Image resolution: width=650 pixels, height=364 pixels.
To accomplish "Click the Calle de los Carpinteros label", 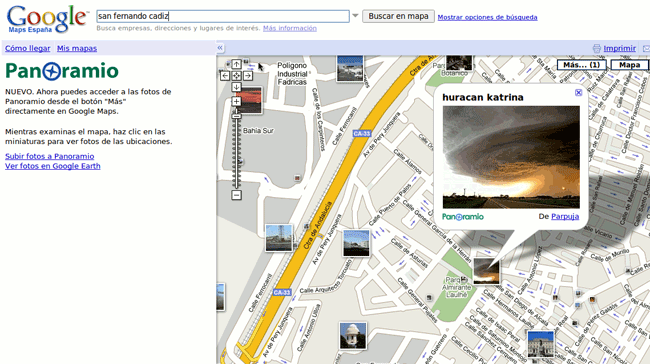I will click(320, 119).
